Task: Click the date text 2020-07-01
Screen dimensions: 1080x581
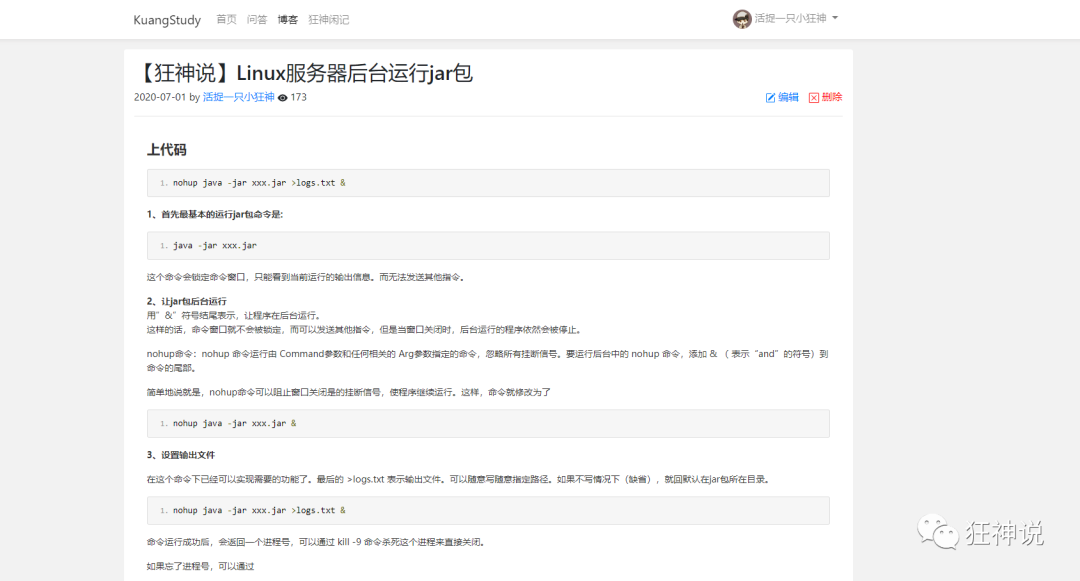Action: coord(160,97)
